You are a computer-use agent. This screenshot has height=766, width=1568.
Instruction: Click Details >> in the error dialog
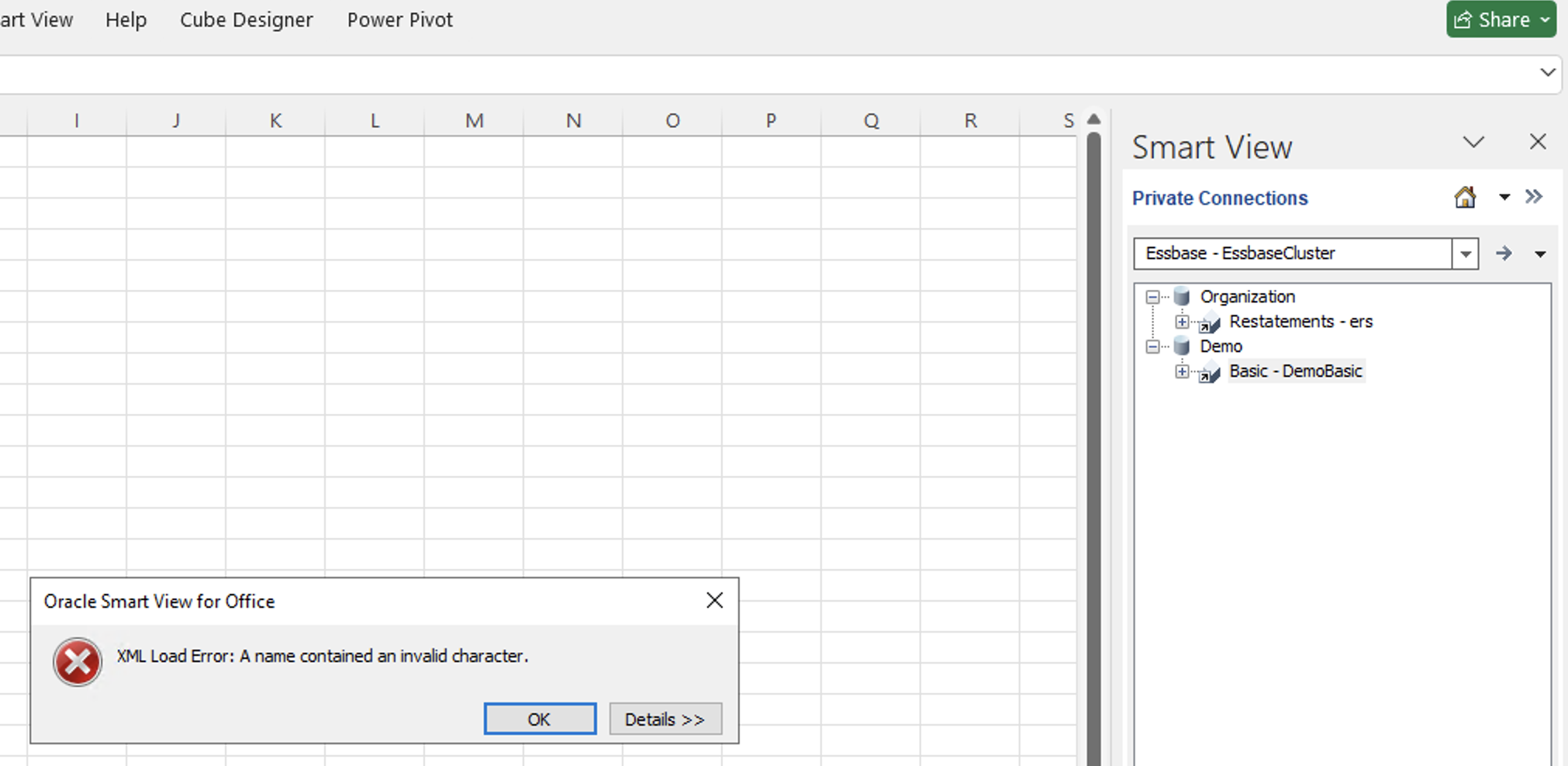click(x=665, y=719)
